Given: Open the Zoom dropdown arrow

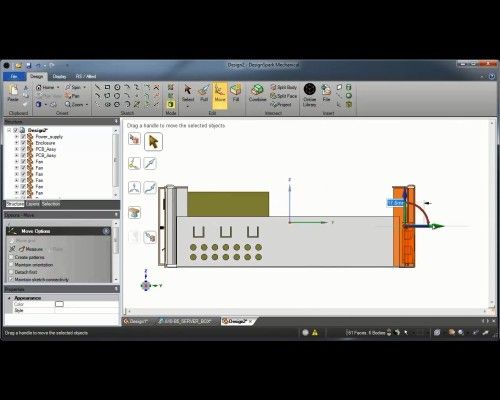Looking at the screenshot, I should tap(87, 105).
